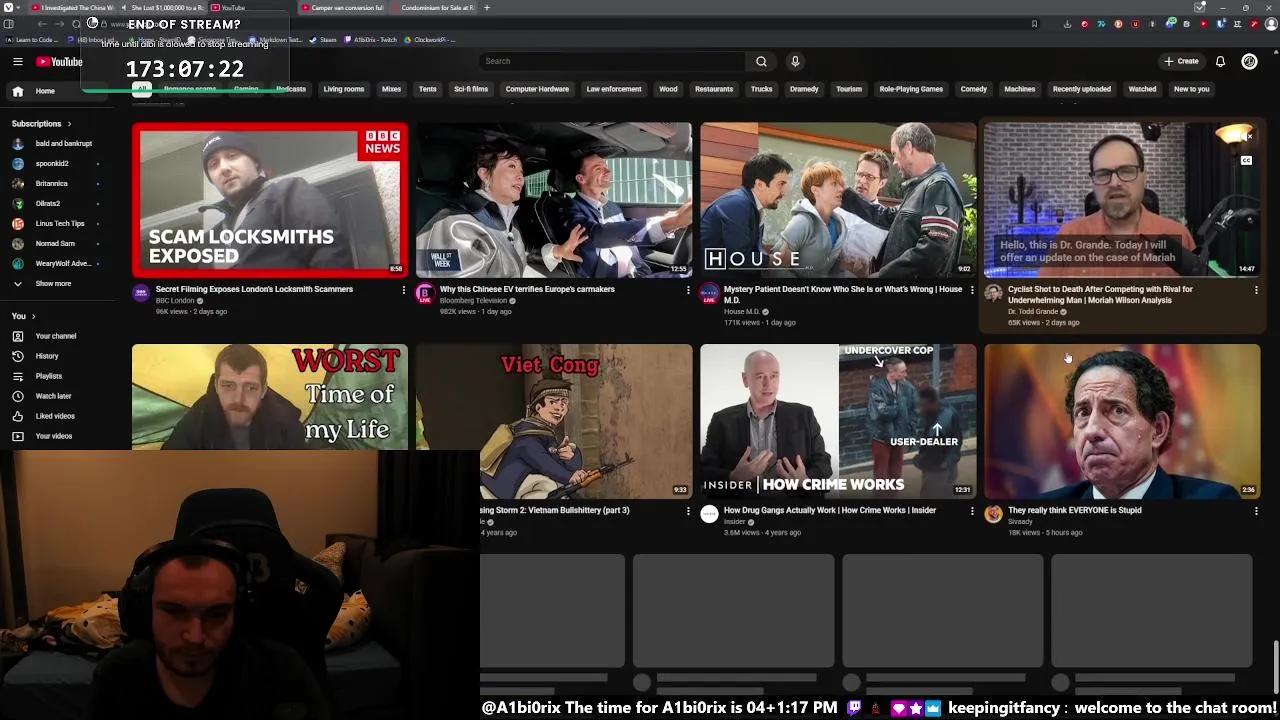Open Your videos in the sidebar

coord(54,436)
